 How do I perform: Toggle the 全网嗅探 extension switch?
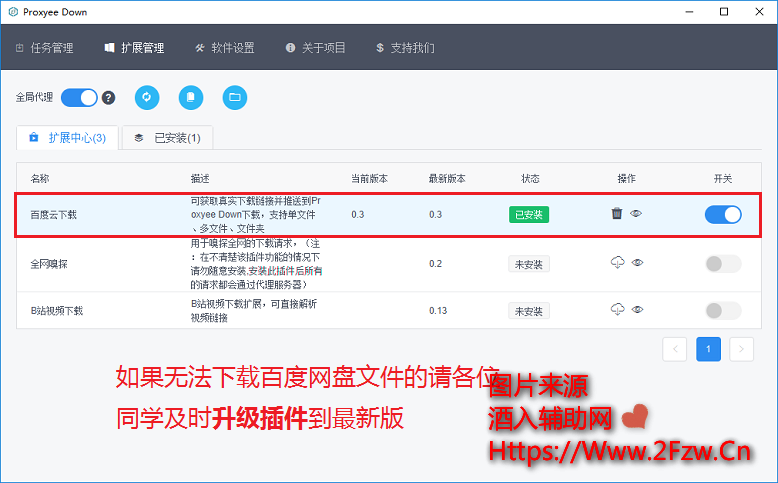(723, 264)
